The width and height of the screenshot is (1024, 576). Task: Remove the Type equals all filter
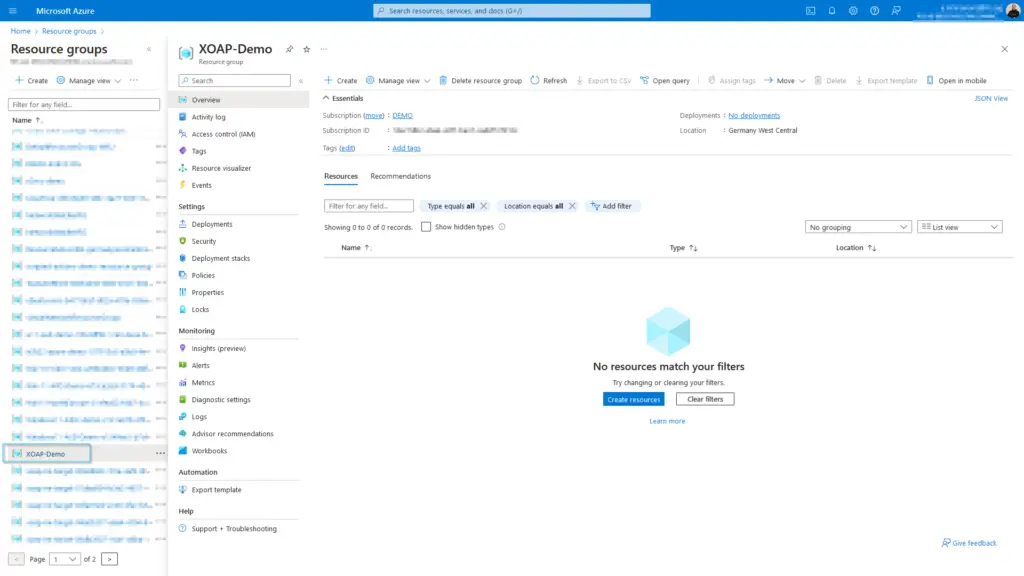(483, 206)
